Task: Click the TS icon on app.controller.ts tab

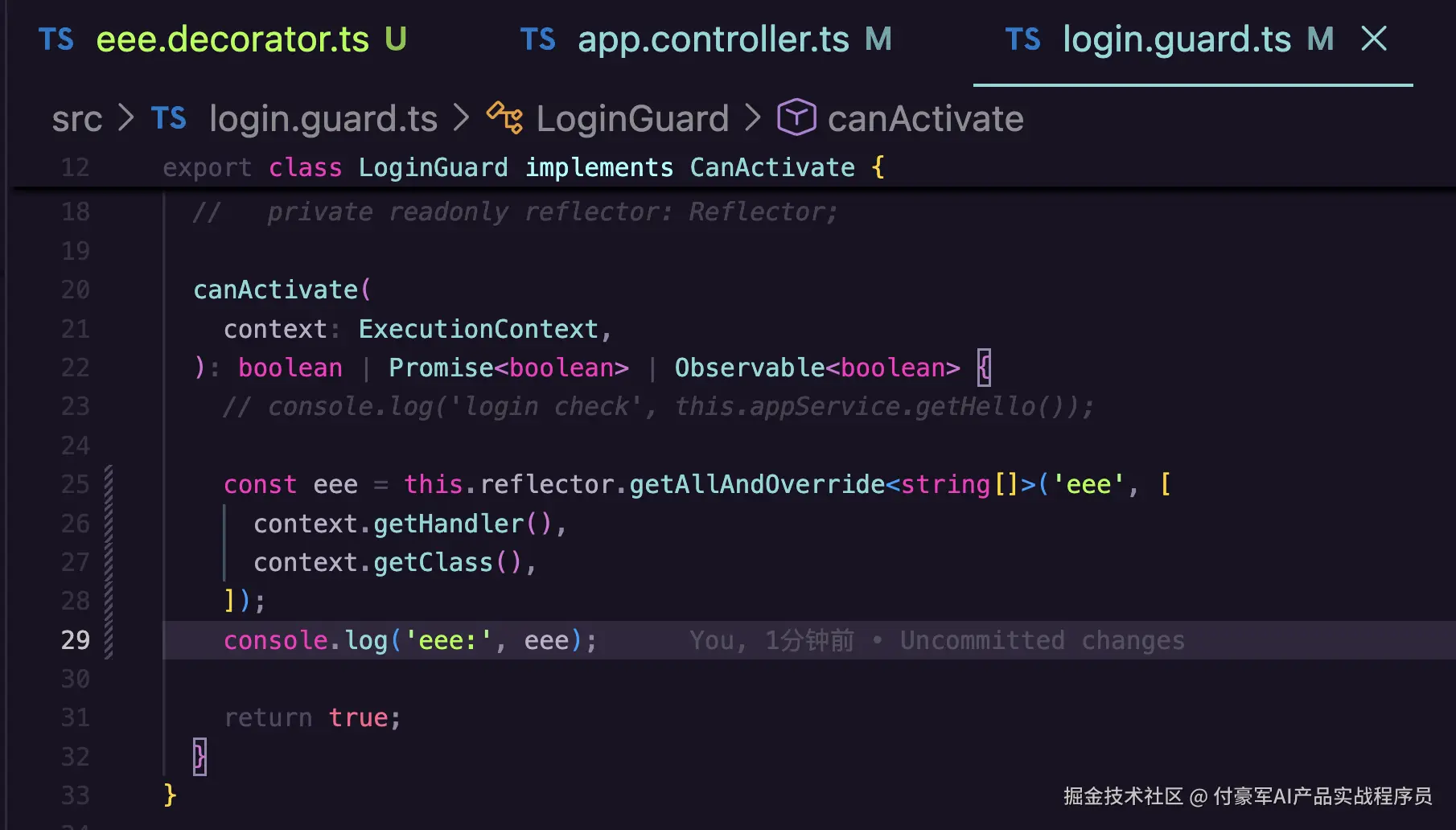Action: pos(538,39)
